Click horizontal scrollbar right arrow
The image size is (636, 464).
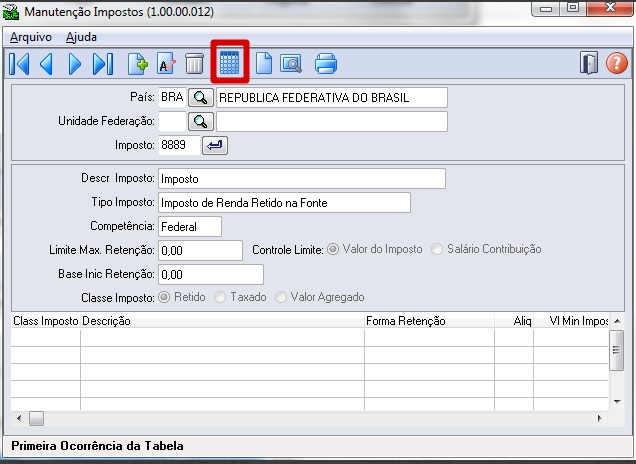point(599,418)
